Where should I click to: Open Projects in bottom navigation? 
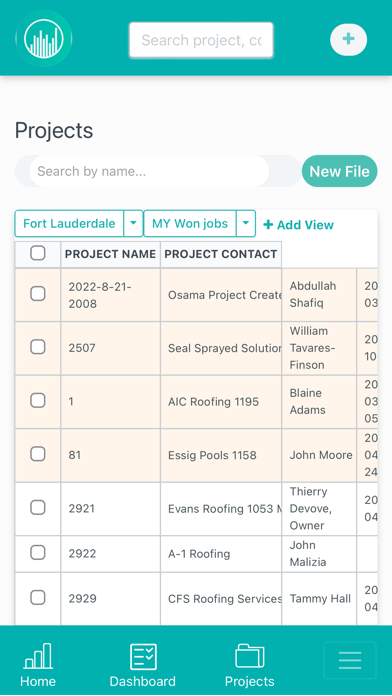[249, 664]
